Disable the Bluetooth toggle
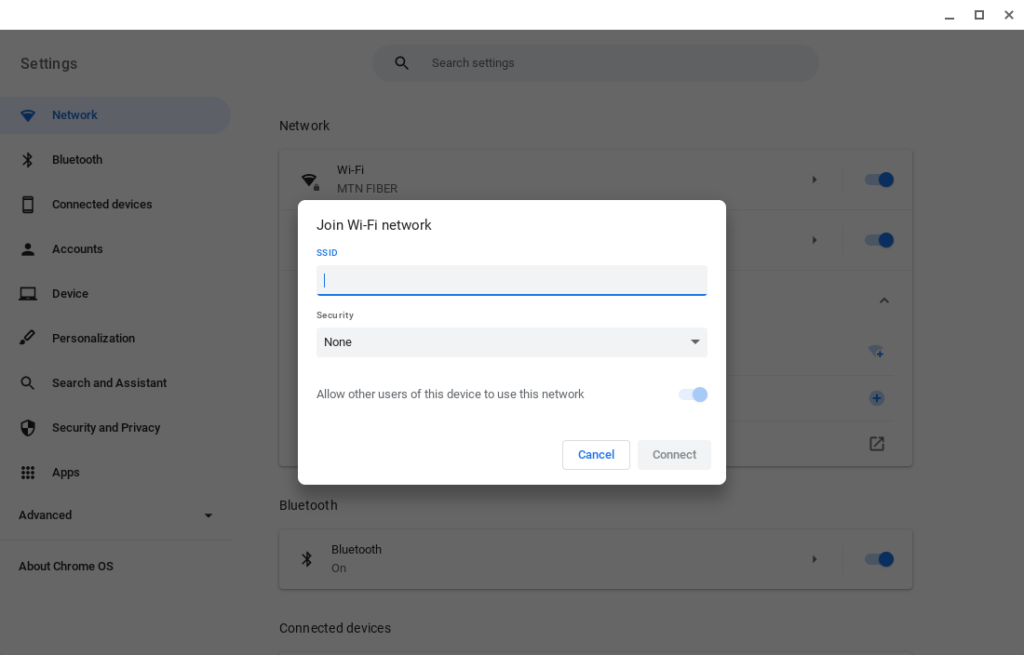Viewport: 1024px width, 655px height. [879, 559]
